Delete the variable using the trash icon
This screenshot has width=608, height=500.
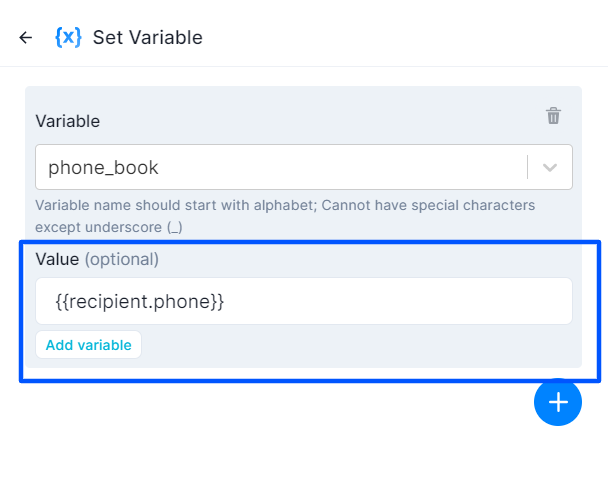[553, 116]
